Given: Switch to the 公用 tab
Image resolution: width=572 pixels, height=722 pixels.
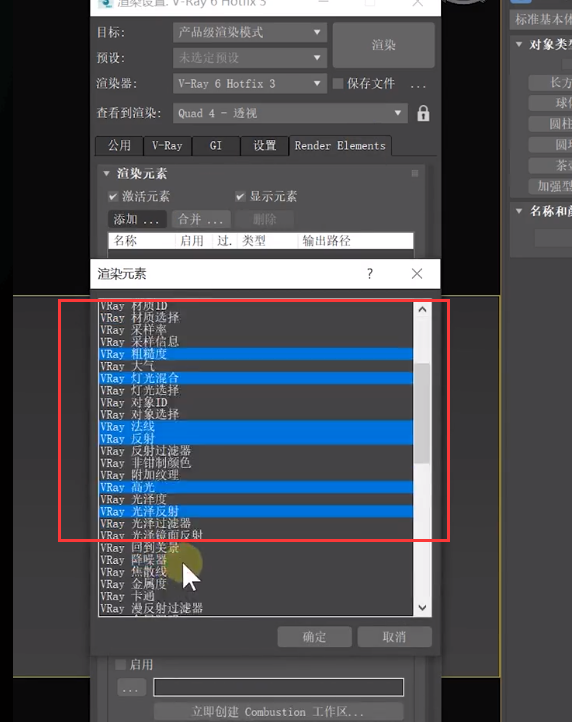Looking at the screenshot, I should click(x=119, y=146).
